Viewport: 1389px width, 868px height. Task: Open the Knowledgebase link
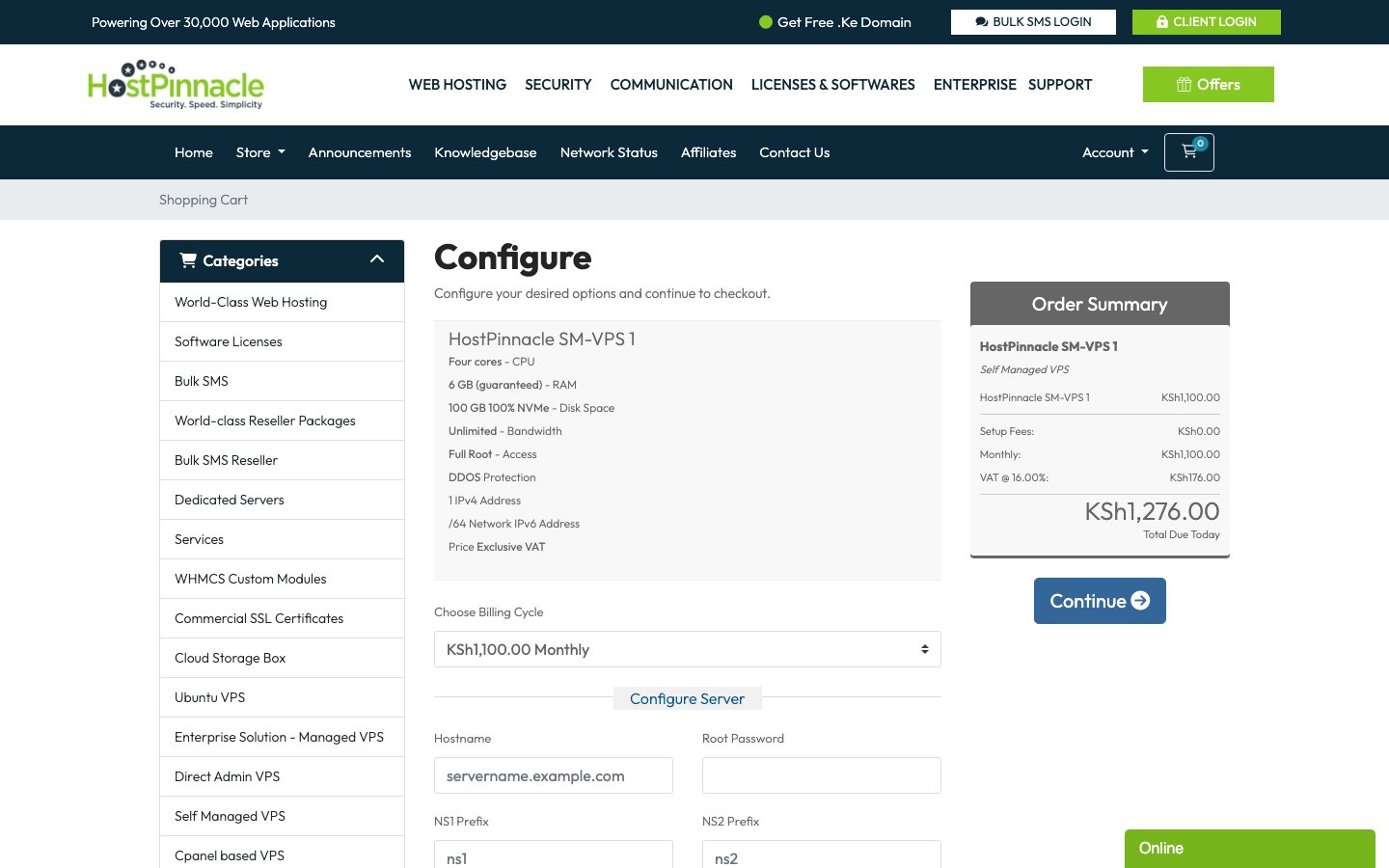coord(485,152)
